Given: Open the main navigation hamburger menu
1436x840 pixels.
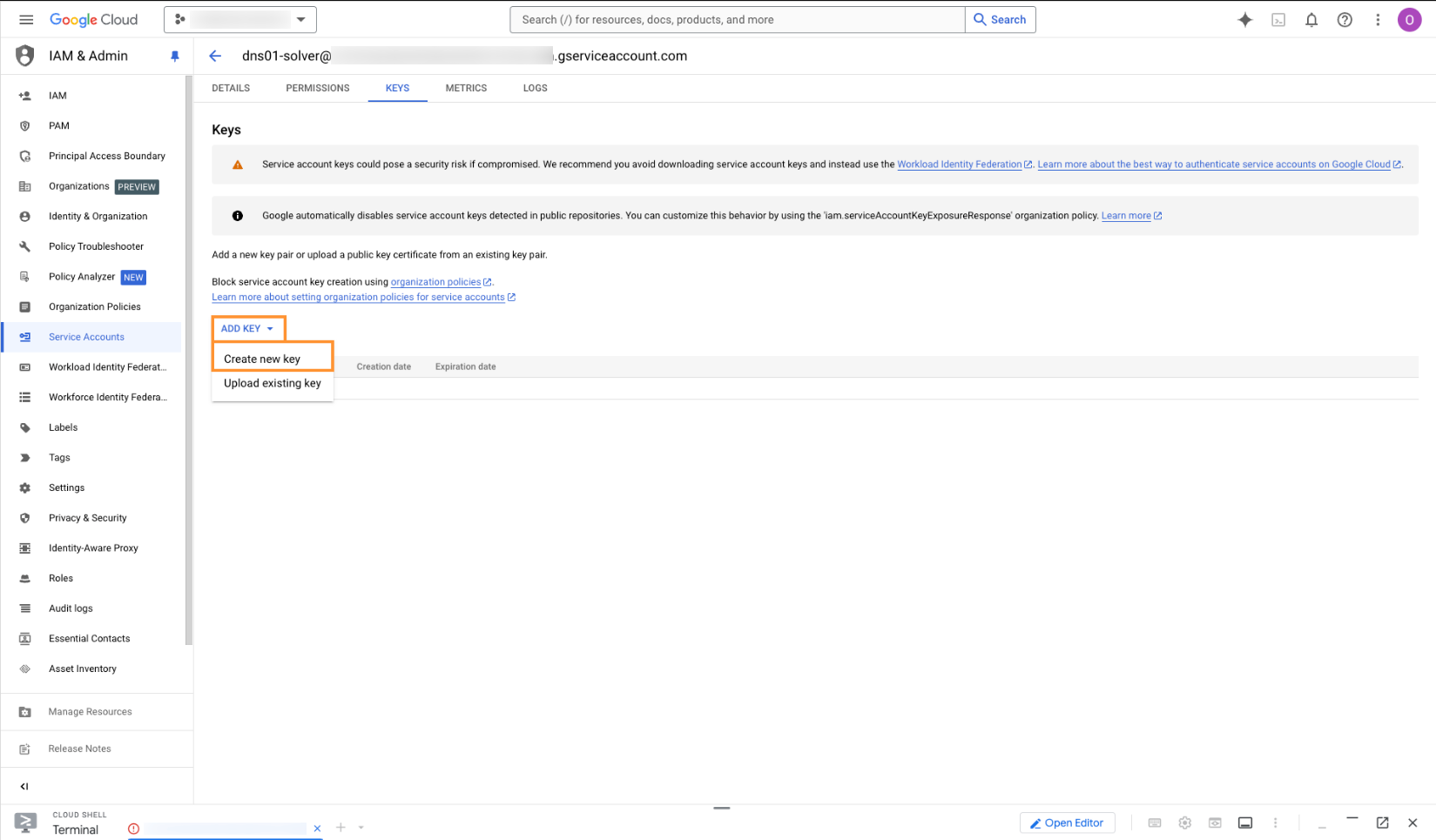Looking at the screenshot, I should 26,19.
